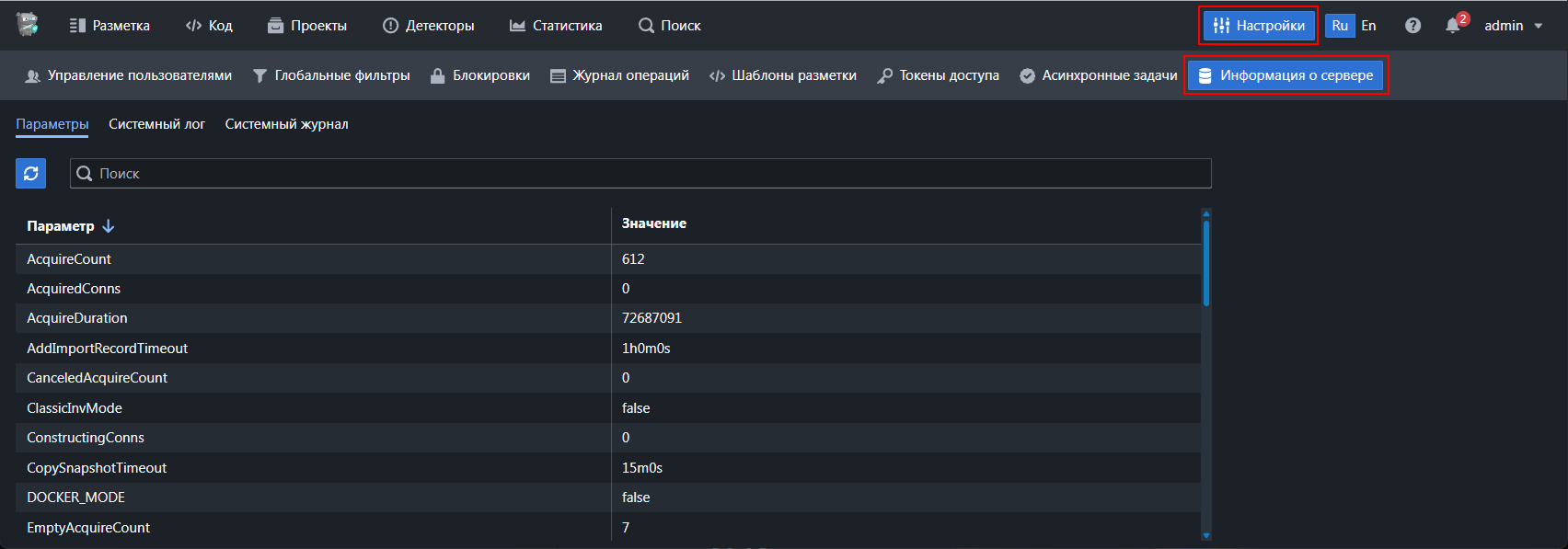Select the Ru language option
This screenshot has width=1568, height=549.
(x=1340, y=26)
